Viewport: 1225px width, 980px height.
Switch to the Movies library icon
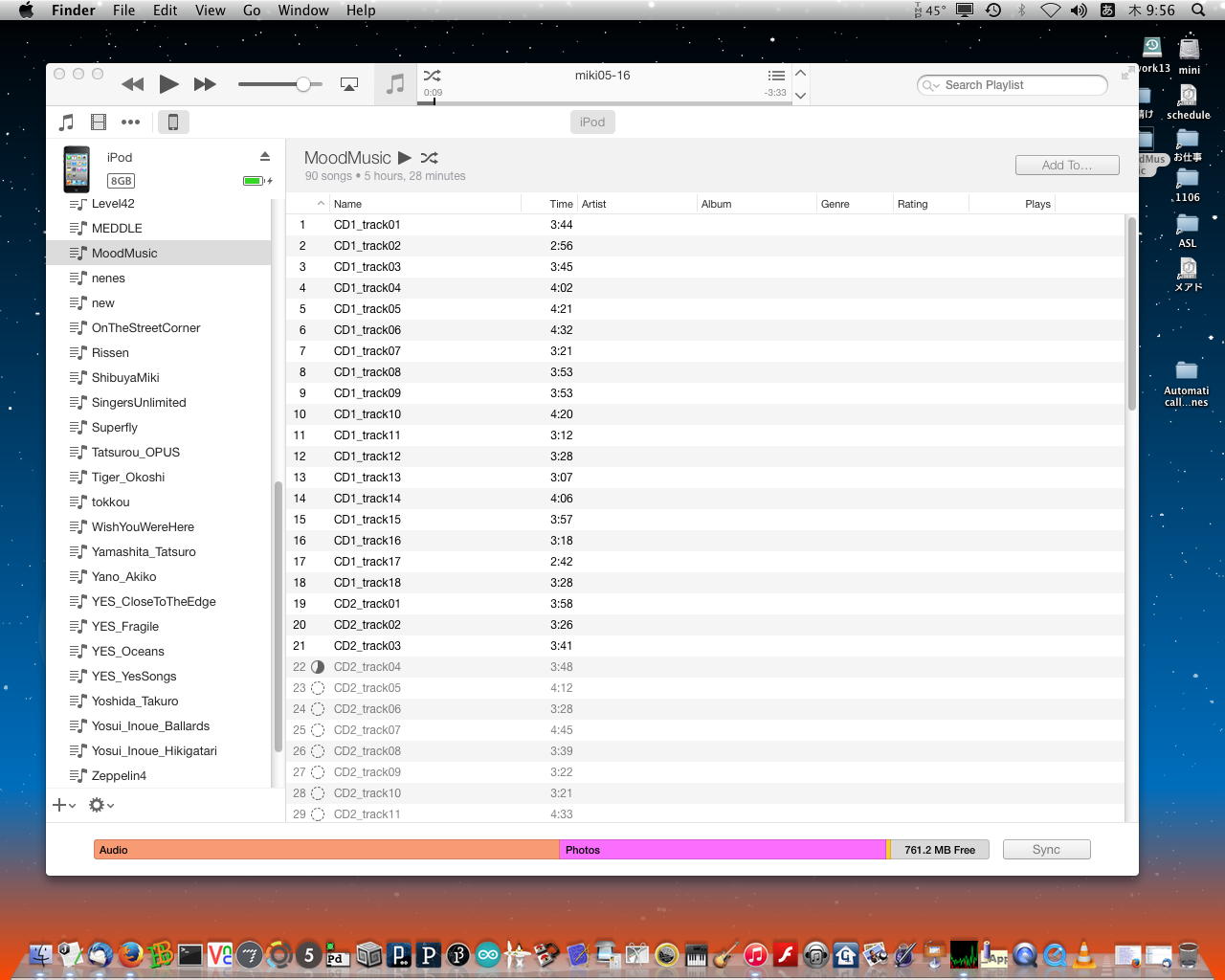99,122
